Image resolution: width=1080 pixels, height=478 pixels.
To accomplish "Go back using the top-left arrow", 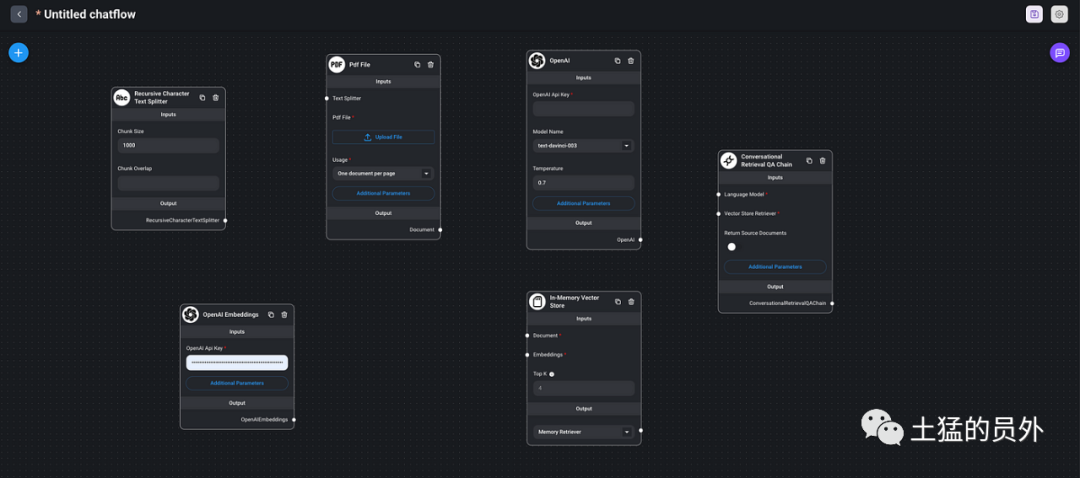I will coord(19,14).
